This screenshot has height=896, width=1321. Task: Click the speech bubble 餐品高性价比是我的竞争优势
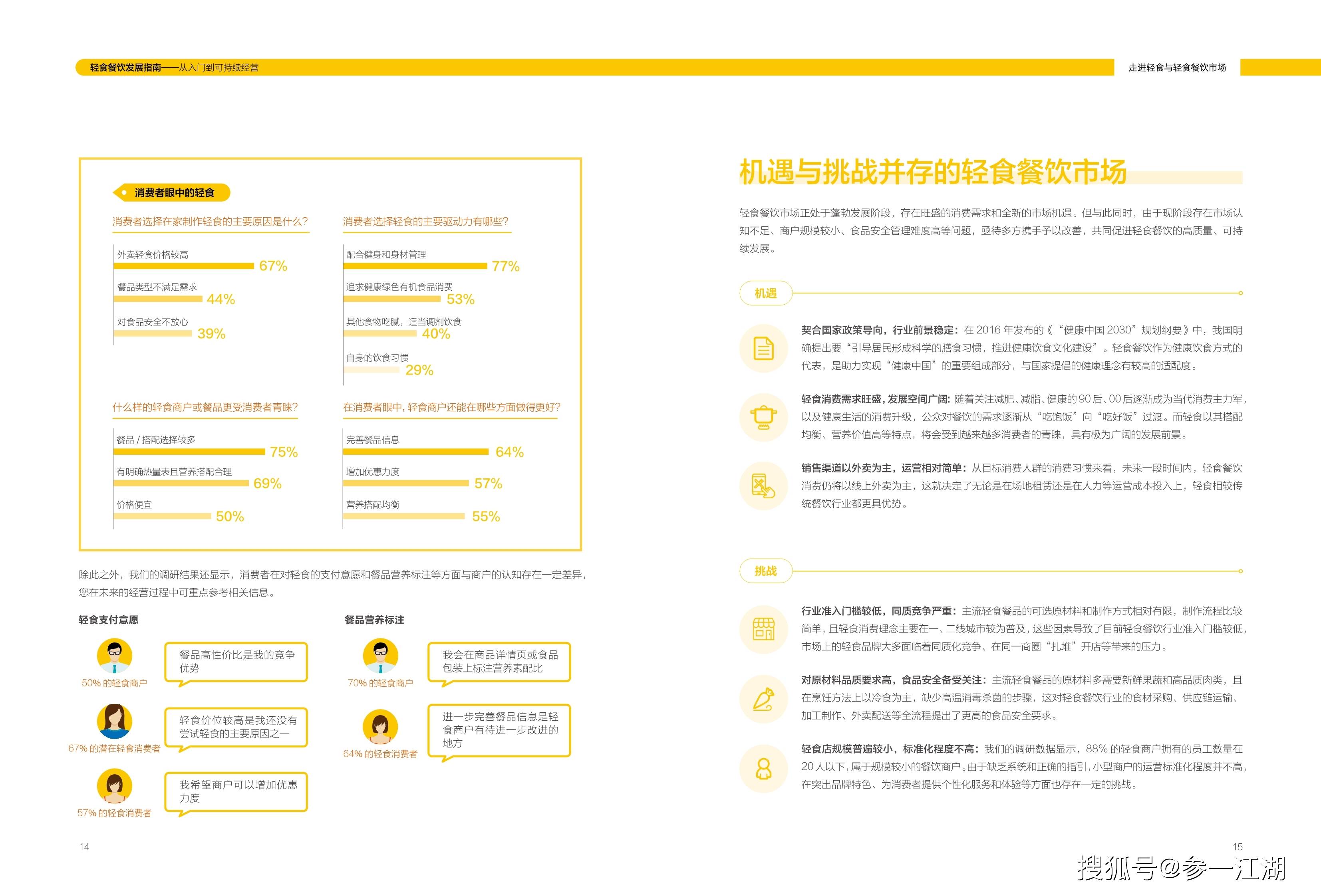[x=236, y=662]
